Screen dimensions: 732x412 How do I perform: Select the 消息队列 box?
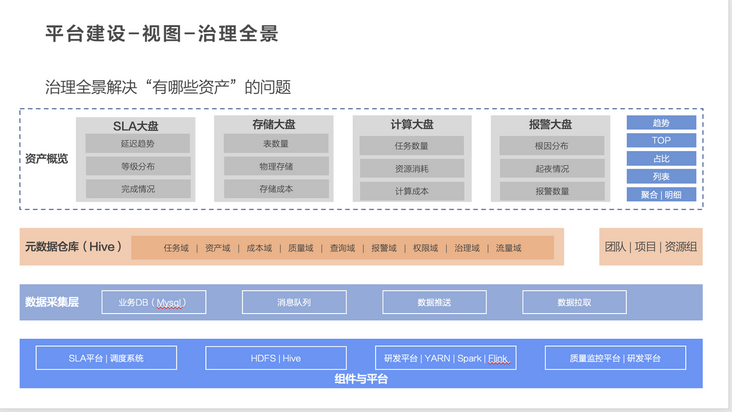coord(294,302)
